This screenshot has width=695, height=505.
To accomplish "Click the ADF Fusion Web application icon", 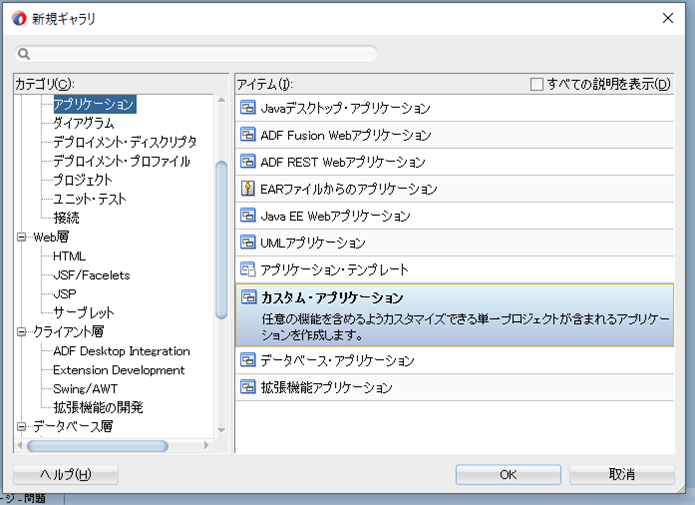I will tap(248, 135).
